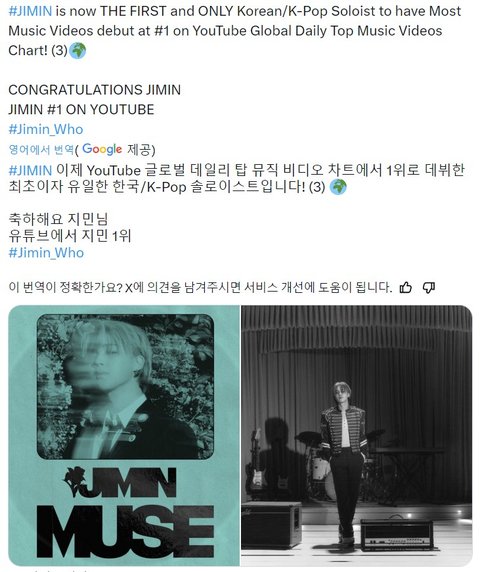Open the #JIMIN hashtag starting the English tweet
The image size is (480, 572).
click(x=30, y=11)
